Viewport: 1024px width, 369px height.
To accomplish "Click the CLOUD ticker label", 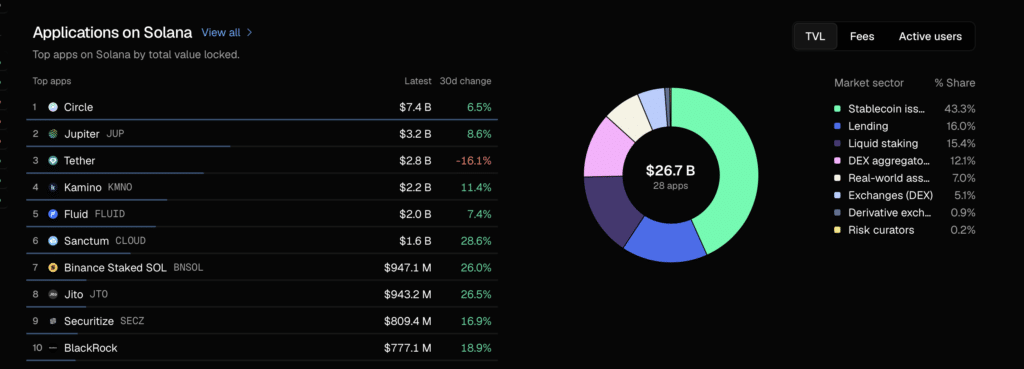I will click(x=131, y=241).
